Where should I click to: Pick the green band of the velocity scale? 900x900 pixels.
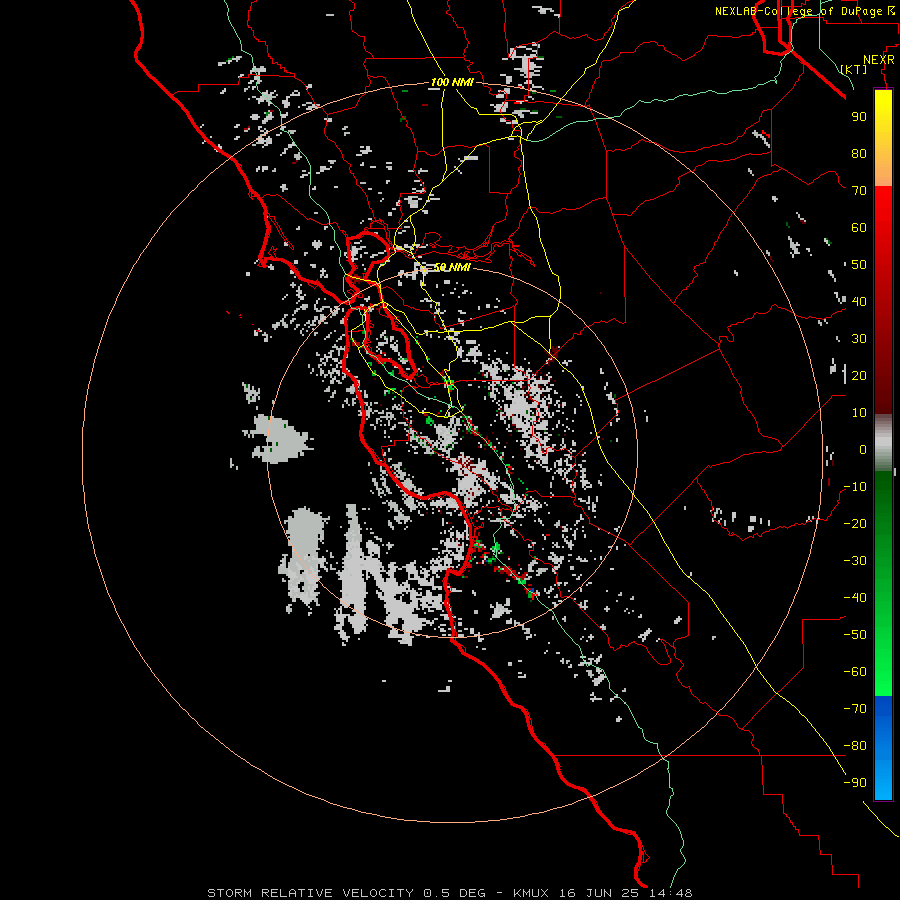coord(883,584)
